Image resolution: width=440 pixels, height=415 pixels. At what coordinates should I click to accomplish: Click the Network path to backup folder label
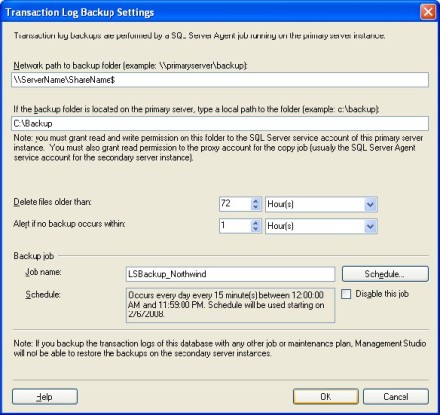(x=130, y=66)
